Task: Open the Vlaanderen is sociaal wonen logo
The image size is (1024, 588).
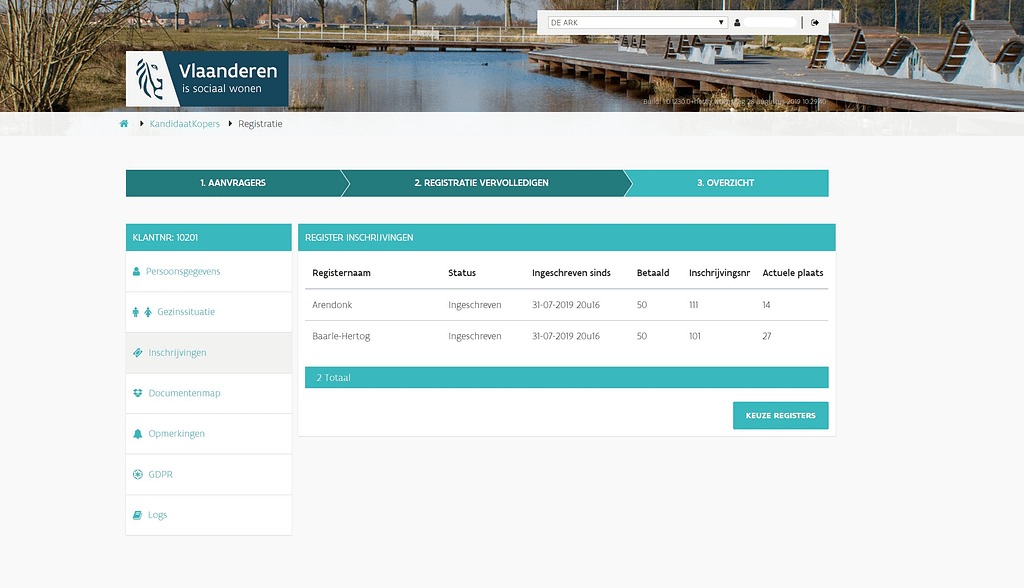Action: tap(207, 79)
